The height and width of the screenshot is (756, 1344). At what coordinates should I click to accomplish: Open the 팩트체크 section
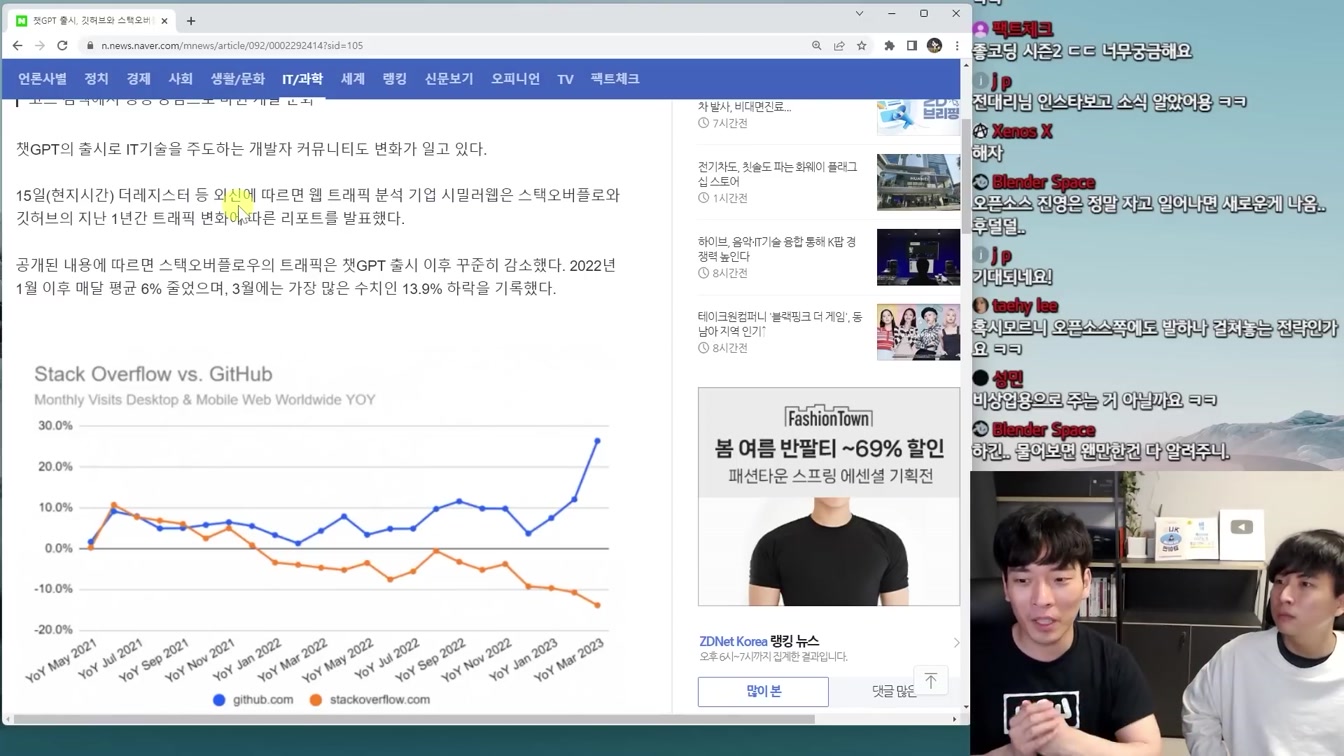click(614, 79)
